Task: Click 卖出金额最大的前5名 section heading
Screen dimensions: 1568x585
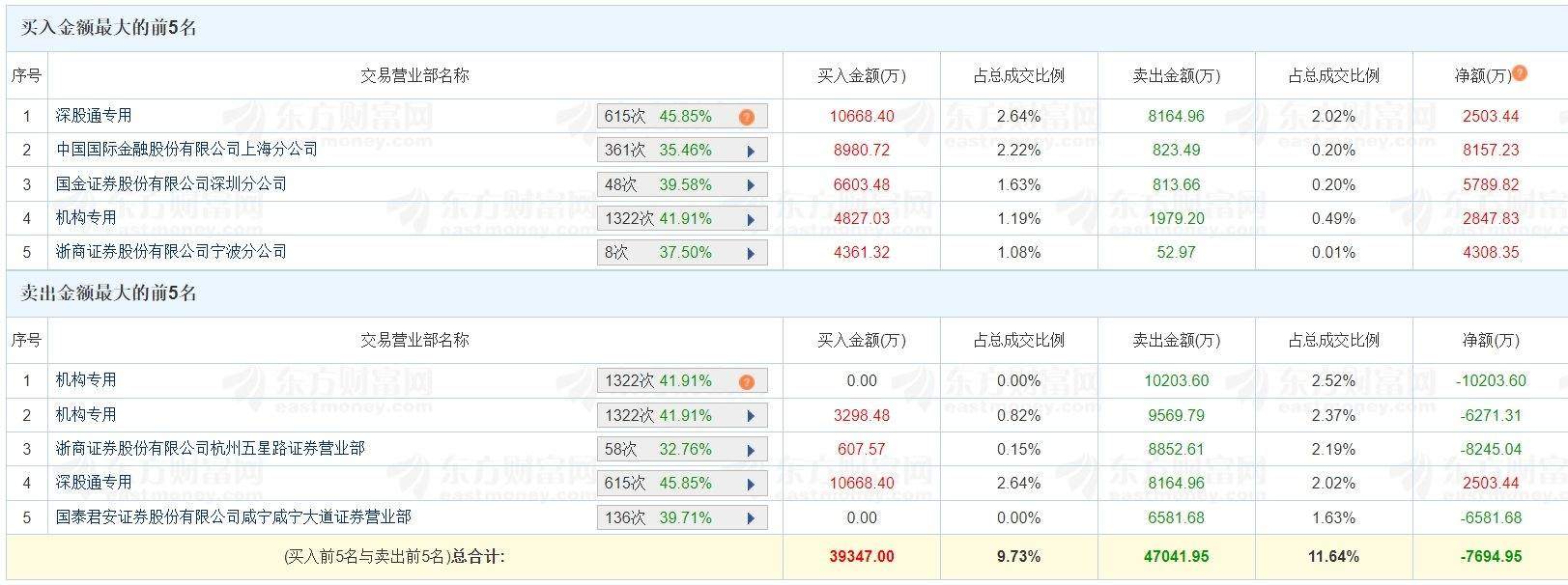Action: pos(108,293)
